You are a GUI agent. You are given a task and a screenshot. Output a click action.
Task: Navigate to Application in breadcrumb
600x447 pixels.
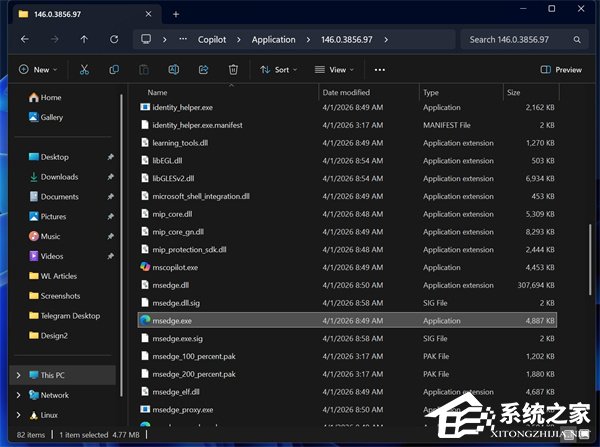[x=273, y=39]
